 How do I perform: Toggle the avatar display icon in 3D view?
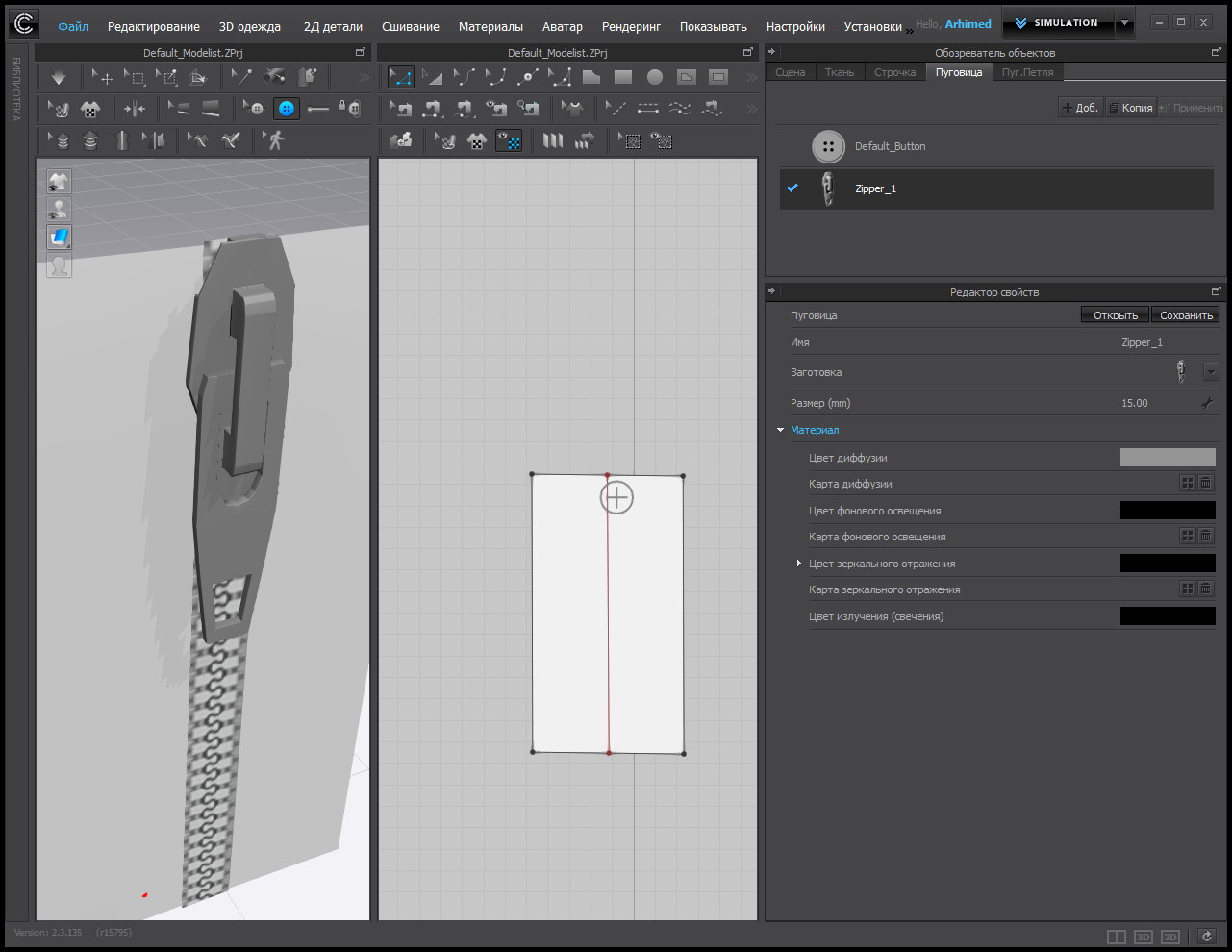[x=60, y=209]
